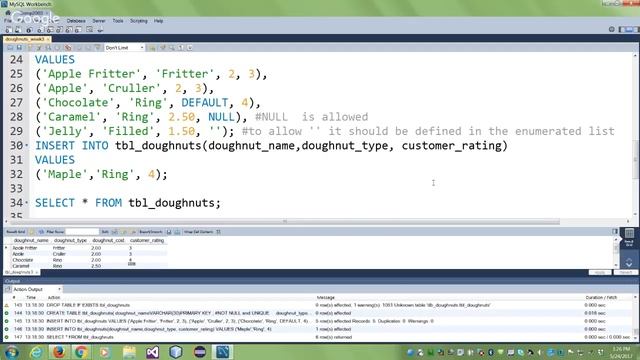Export recordset icon in result toolbar
640x360 pixels.
click(x=169, y=232)
